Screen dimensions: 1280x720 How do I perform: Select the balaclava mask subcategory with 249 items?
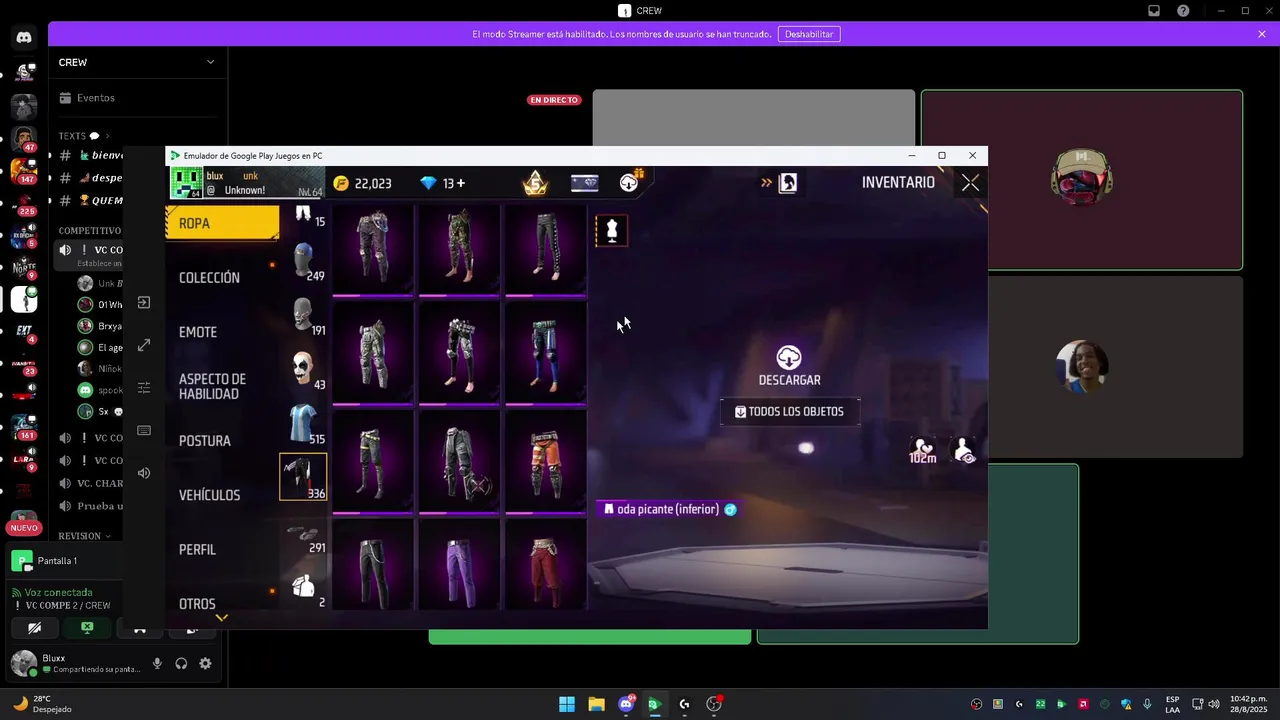303,263
